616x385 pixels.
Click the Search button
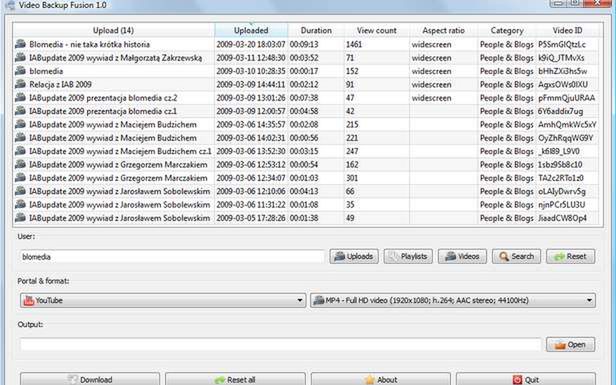[516, 257]
